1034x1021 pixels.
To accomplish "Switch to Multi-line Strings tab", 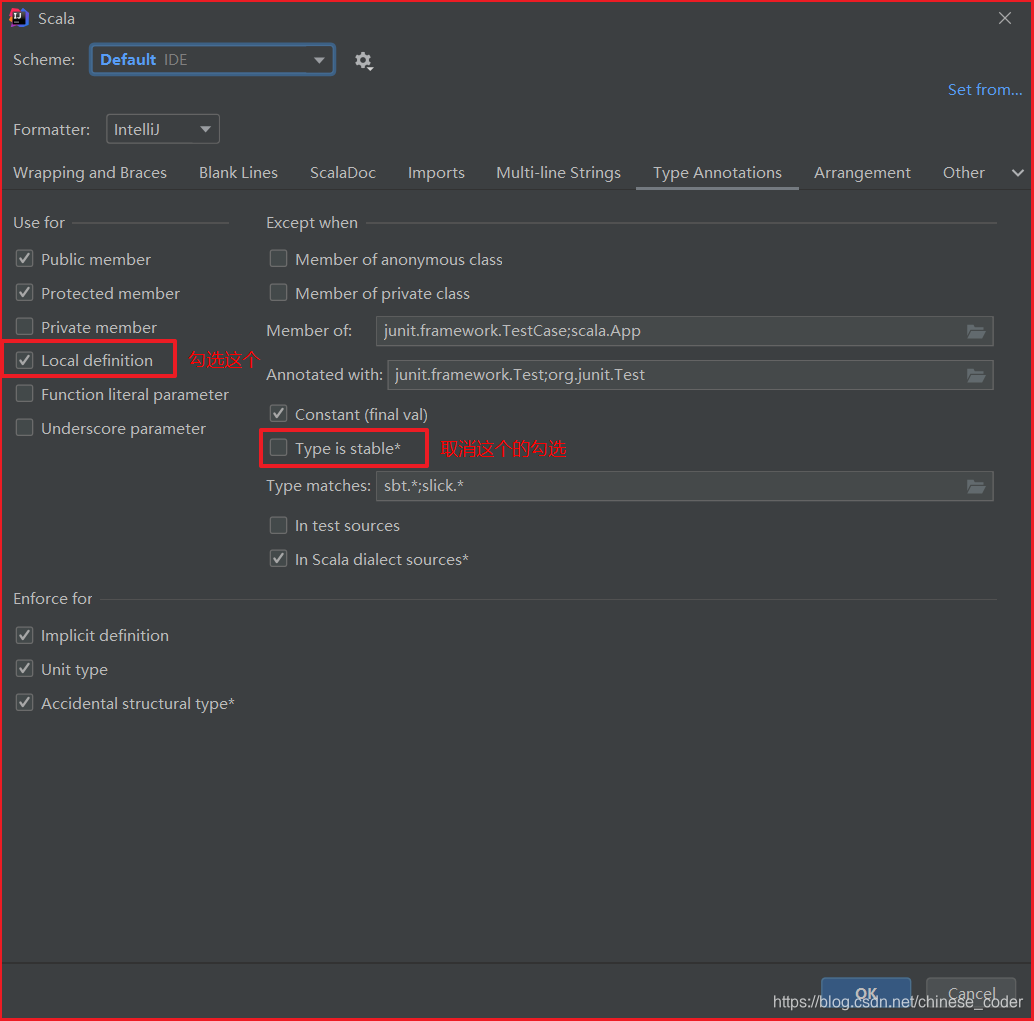I will (x=558, y=173).
